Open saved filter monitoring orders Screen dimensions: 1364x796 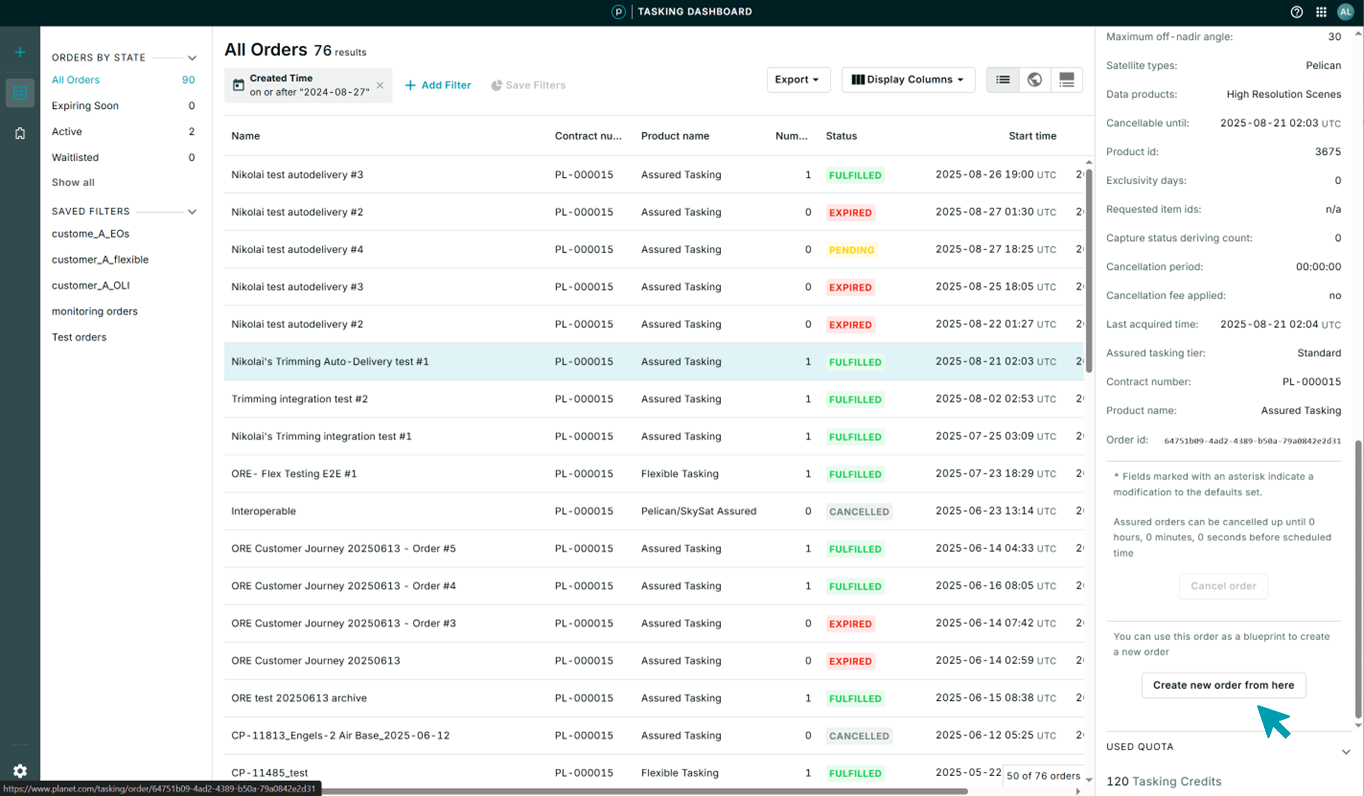pos(94,312)
